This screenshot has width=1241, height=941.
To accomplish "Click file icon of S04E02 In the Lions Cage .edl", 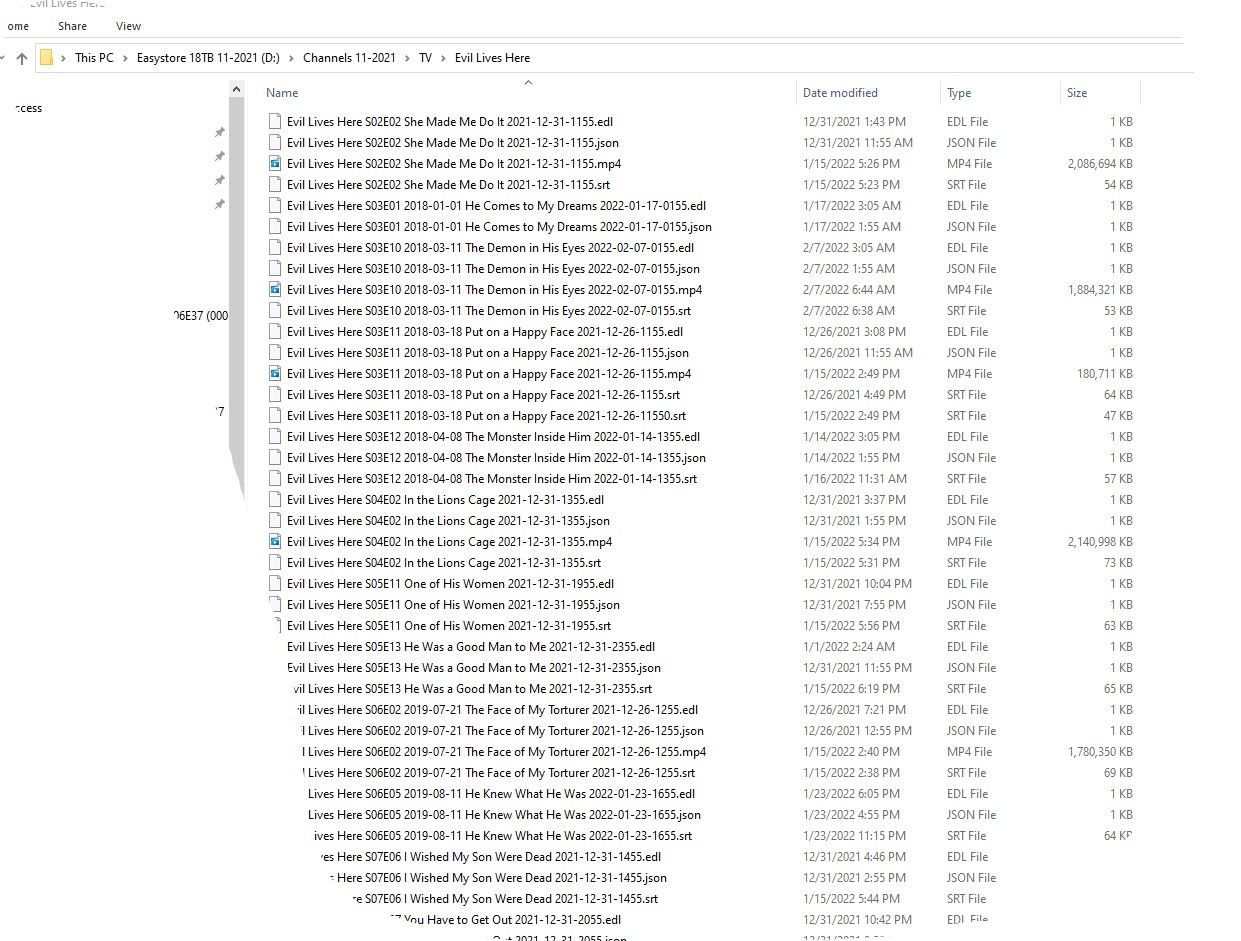I will point(275,499).
